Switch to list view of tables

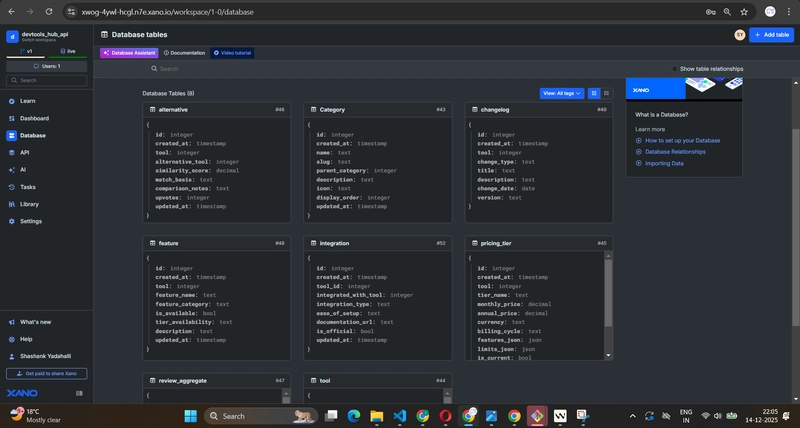coord(606,93)
